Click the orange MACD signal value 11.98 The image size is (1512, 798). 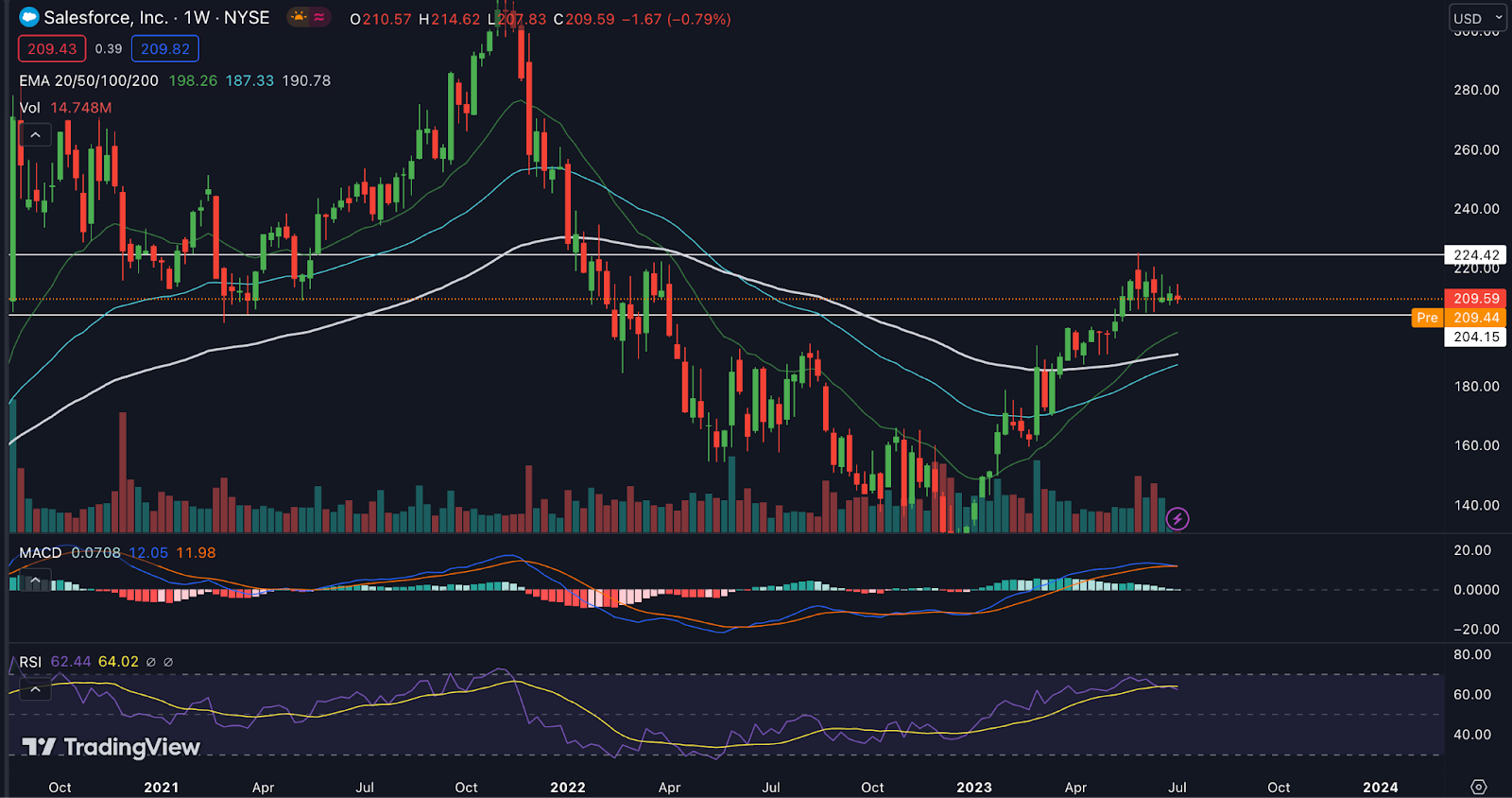[196, 553]
